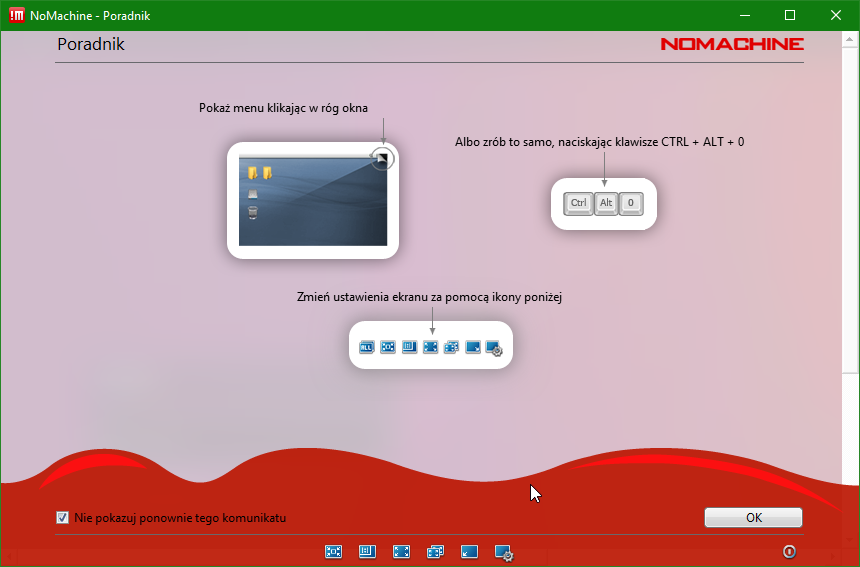This screenshot has width=860, height=567.
Task: Click the fullscreen on all monitors icon in the bottom toolbar
Action: 435,551
